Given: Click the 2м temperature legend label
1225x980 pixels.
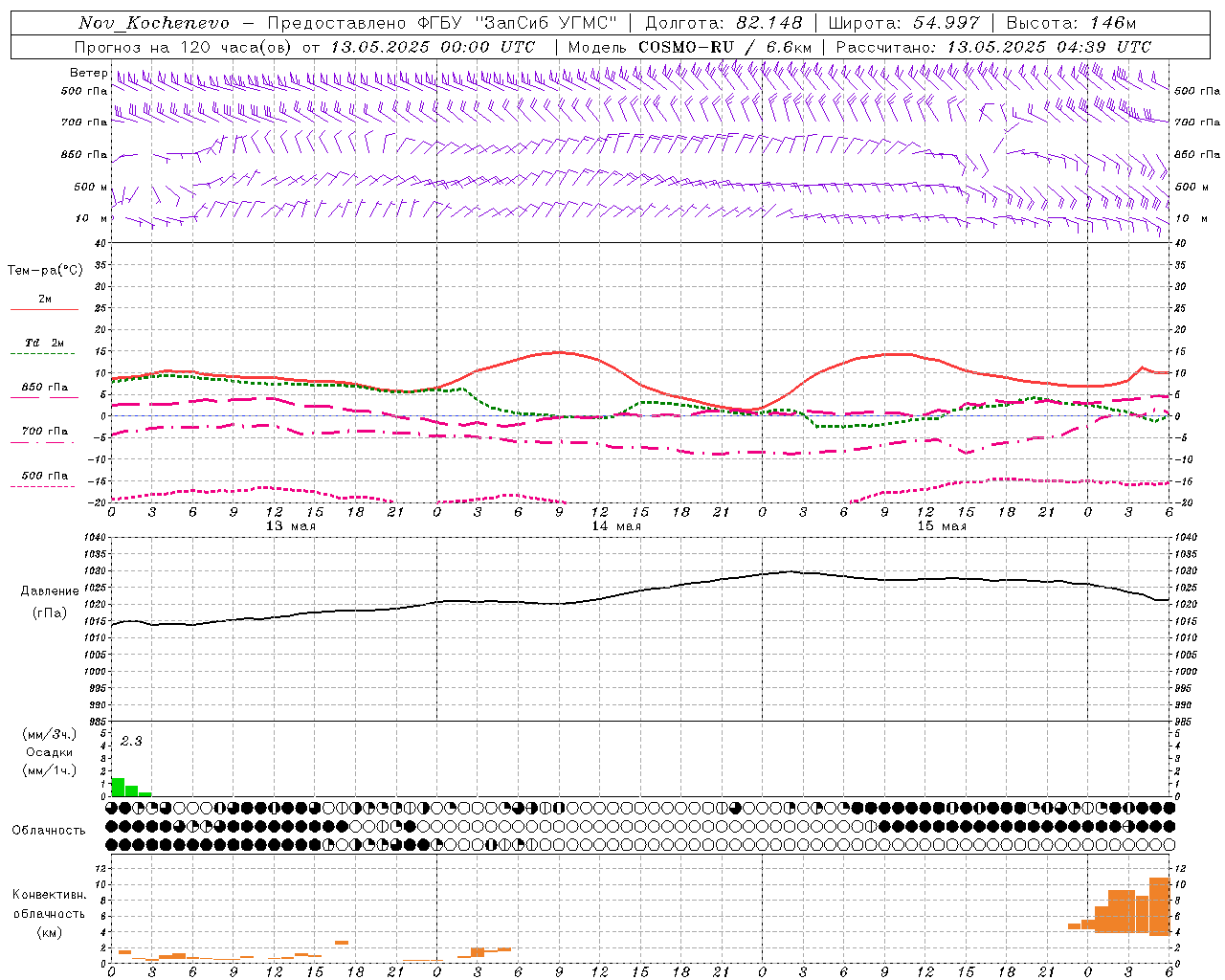Looking at the screenshot, I should (45, 299).
